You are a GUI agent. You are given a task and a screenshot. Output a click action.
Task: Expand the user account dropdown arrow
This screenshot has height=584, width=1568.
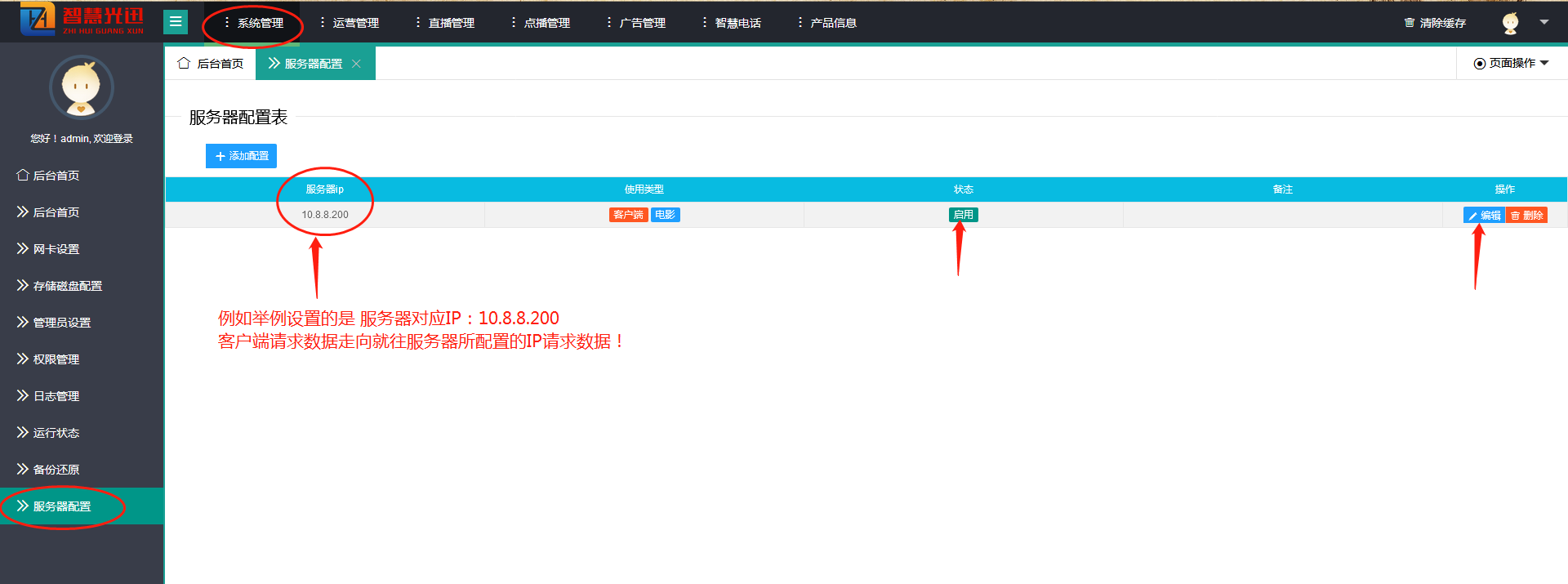[1544, 22]
